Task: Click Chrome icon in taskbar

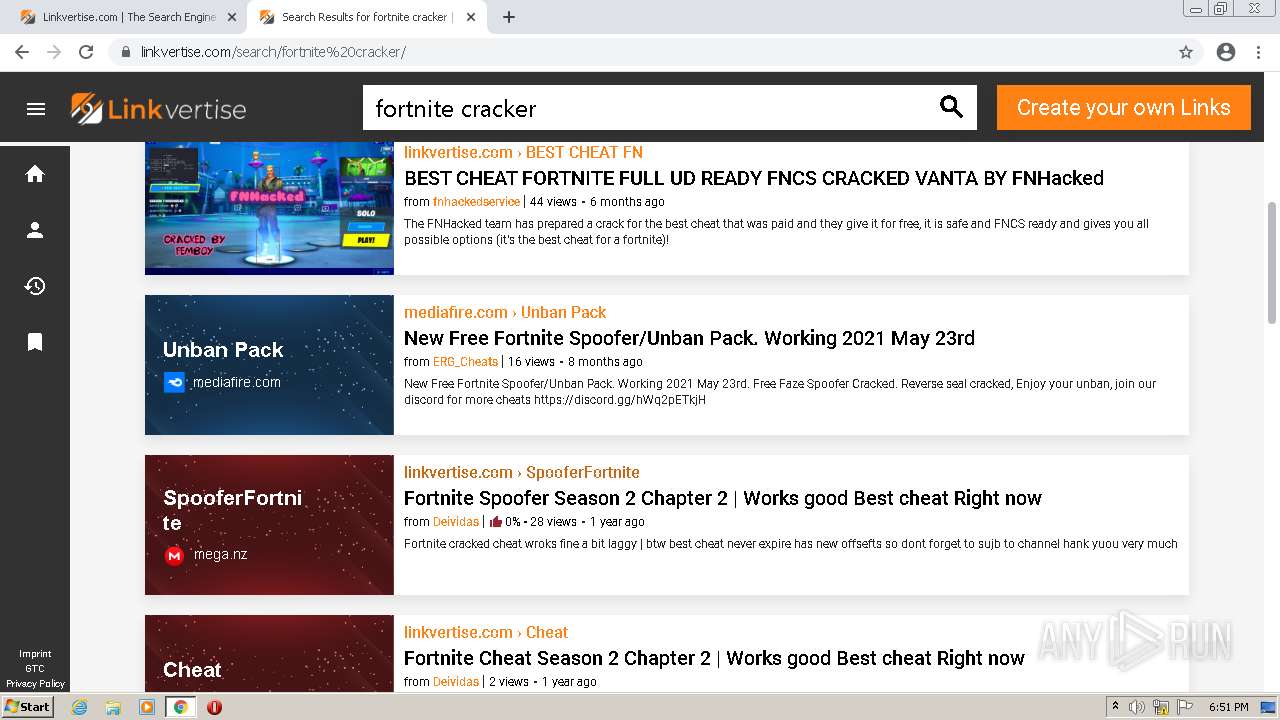Action: [180, 707]
